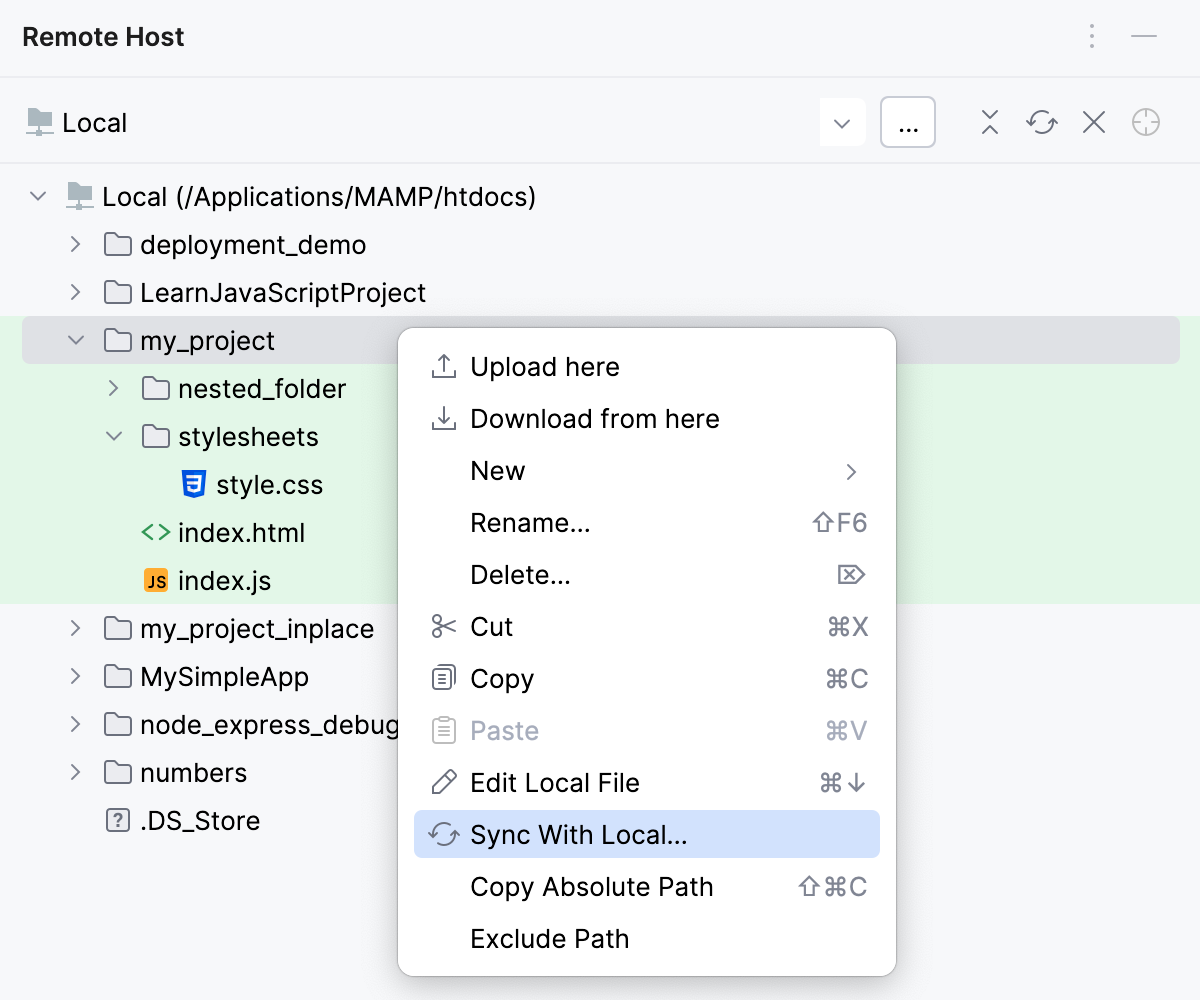Choose Download from here in the menu
Viewport: 1200px width, 1000px height.
click(595, 419)
